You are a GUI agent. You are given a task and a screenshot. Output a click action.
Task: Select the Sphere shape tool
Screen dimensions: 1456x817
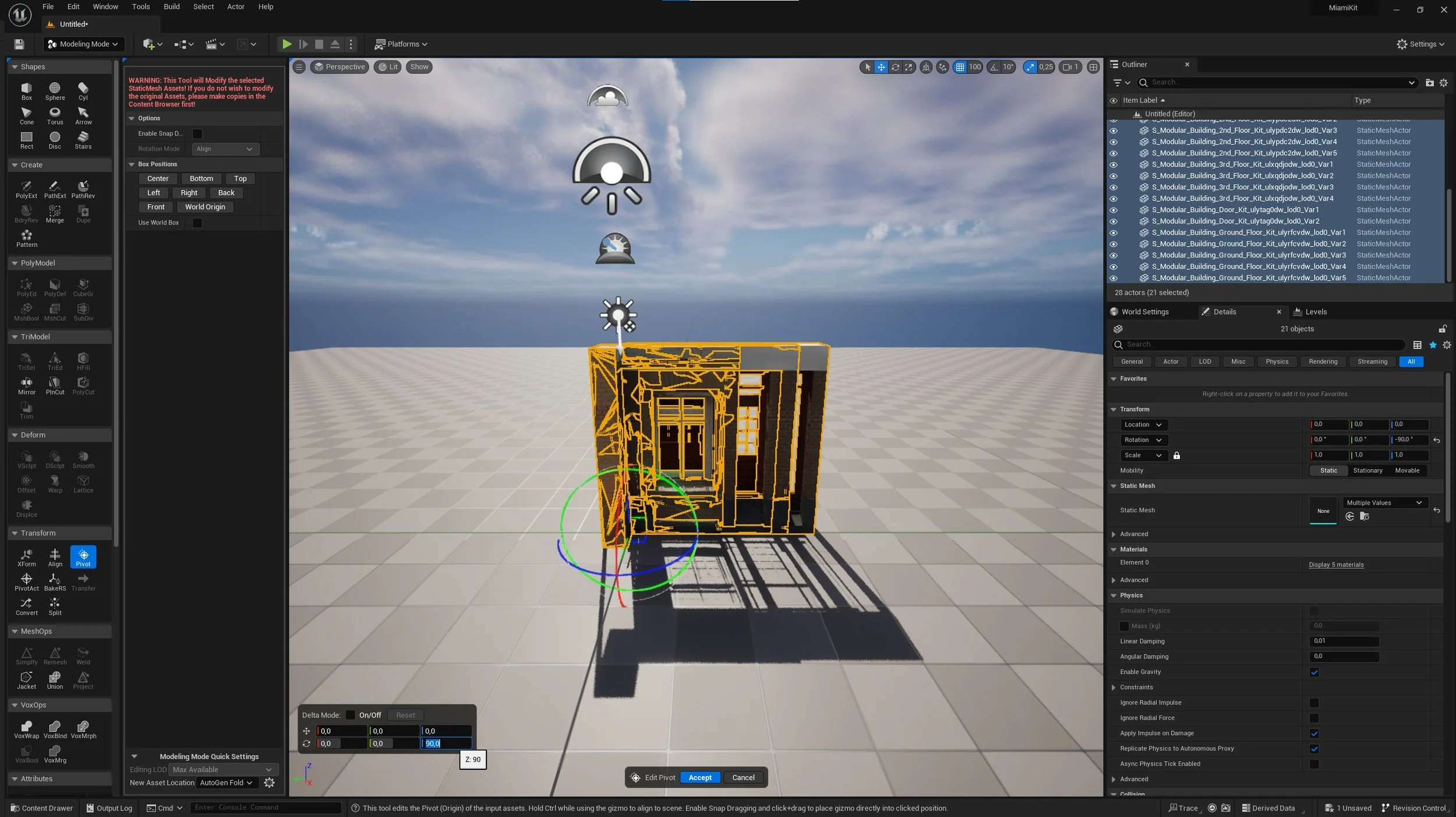point(55,91)
